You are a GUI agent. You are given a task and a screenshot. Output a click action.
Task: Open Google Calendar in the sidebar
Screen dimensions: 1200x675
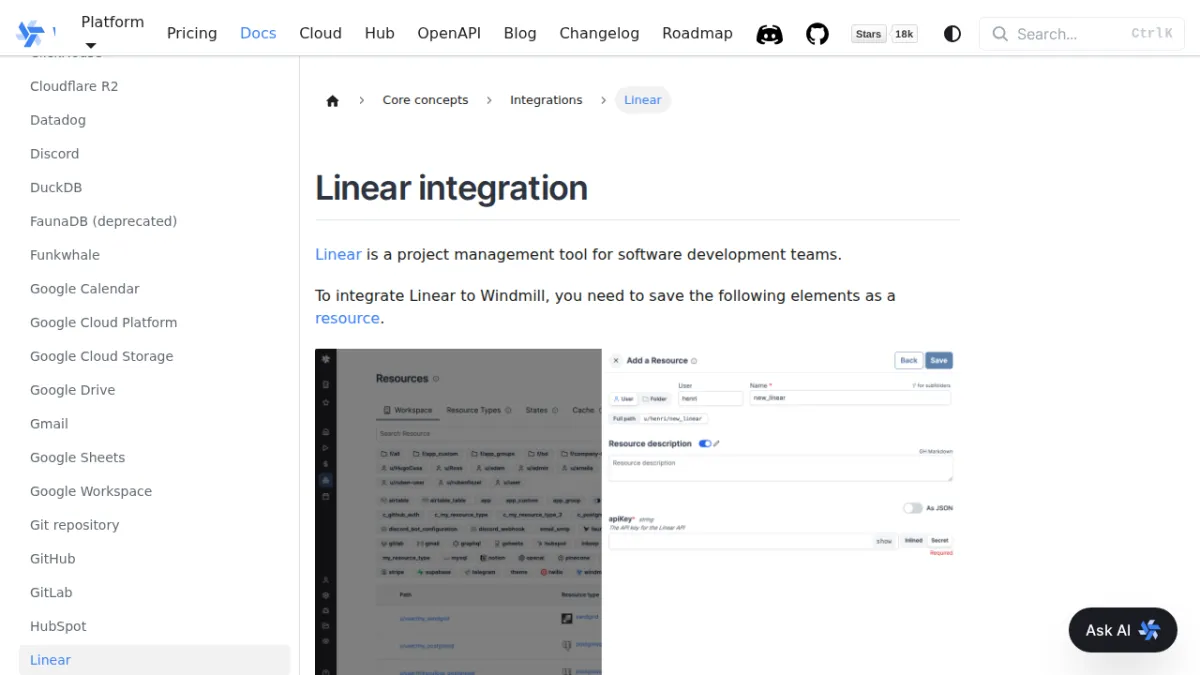(x=85, y=289)
